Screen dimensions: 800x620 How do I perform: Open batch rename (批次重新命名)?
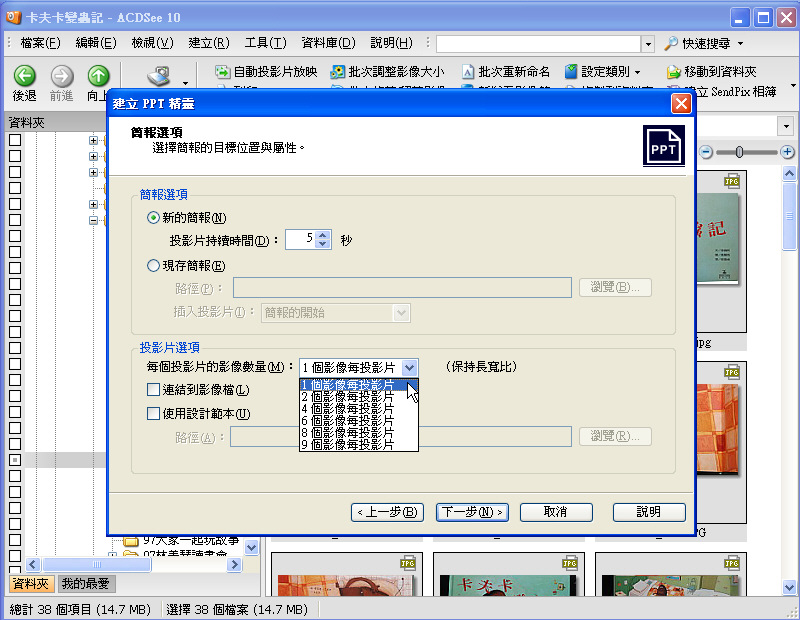coord(506,72)
